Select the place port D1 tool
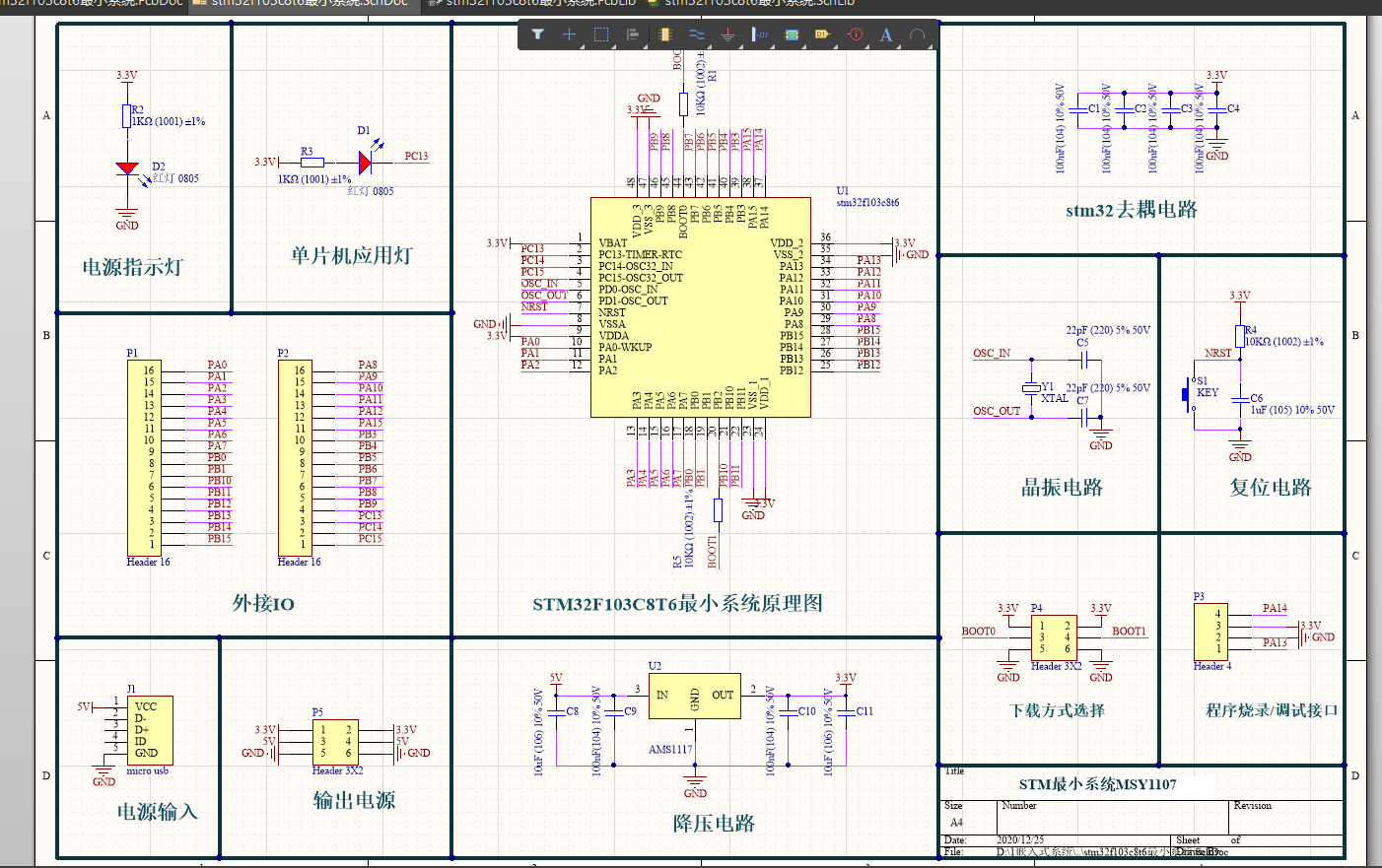 pos(822,34)
